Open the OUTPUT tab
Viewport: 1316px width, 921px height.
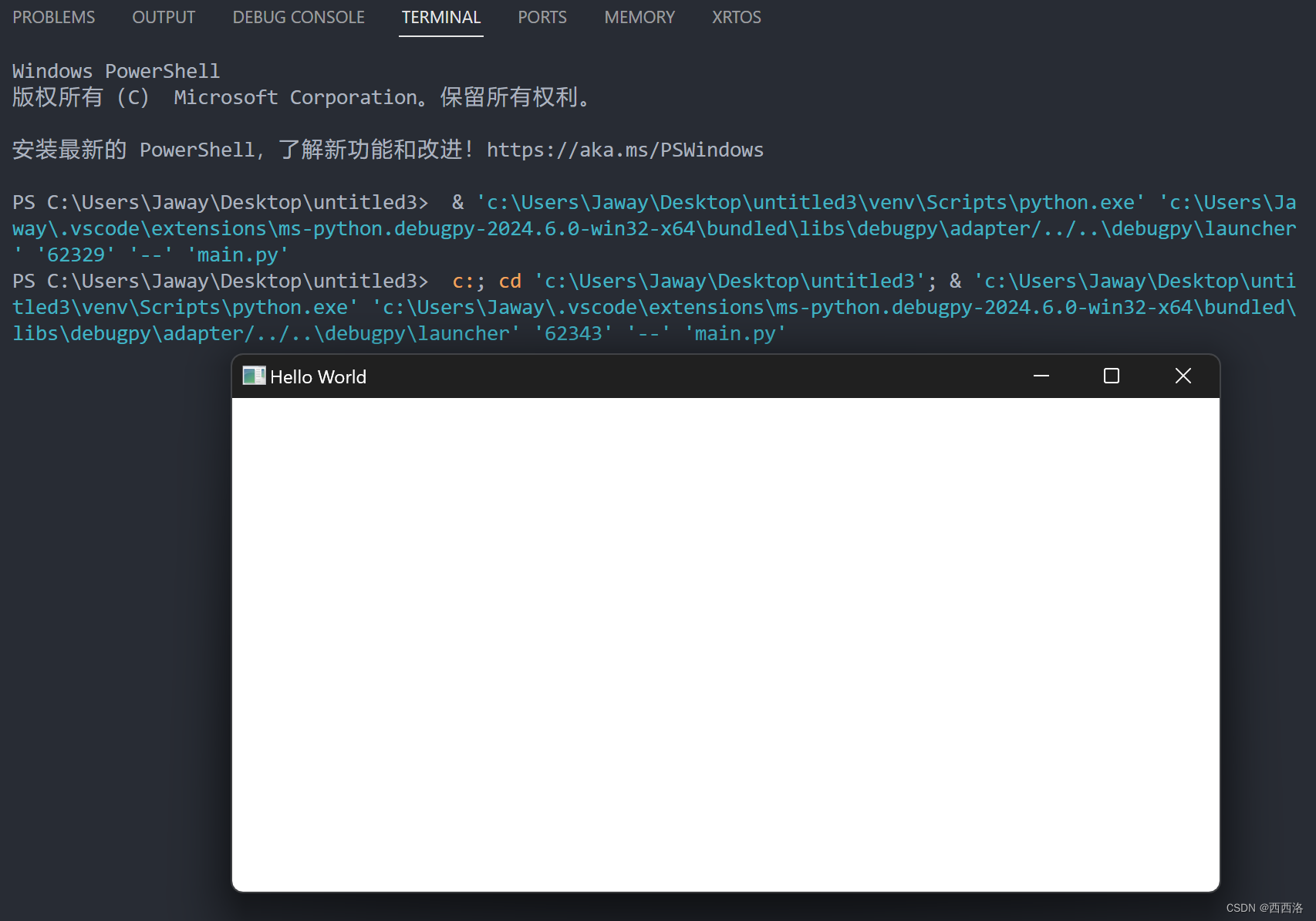tap(164, 17)
